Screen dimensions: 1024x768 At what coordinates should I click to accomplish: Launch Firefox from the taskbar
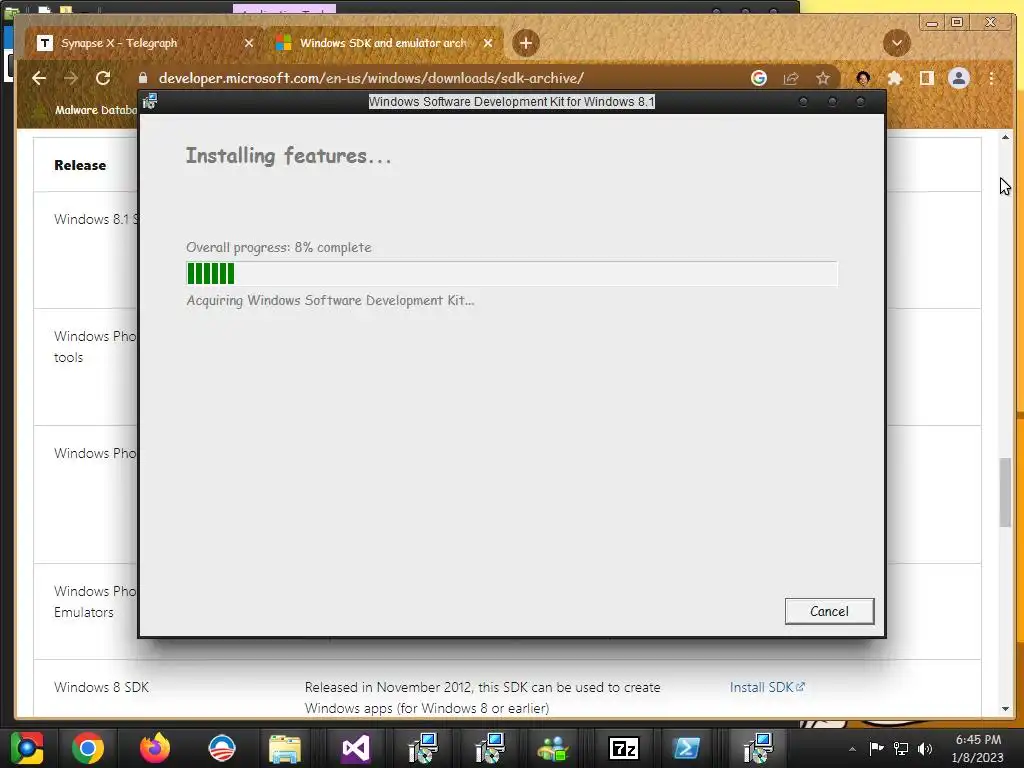pyautogui.click(x=155, y=748)
